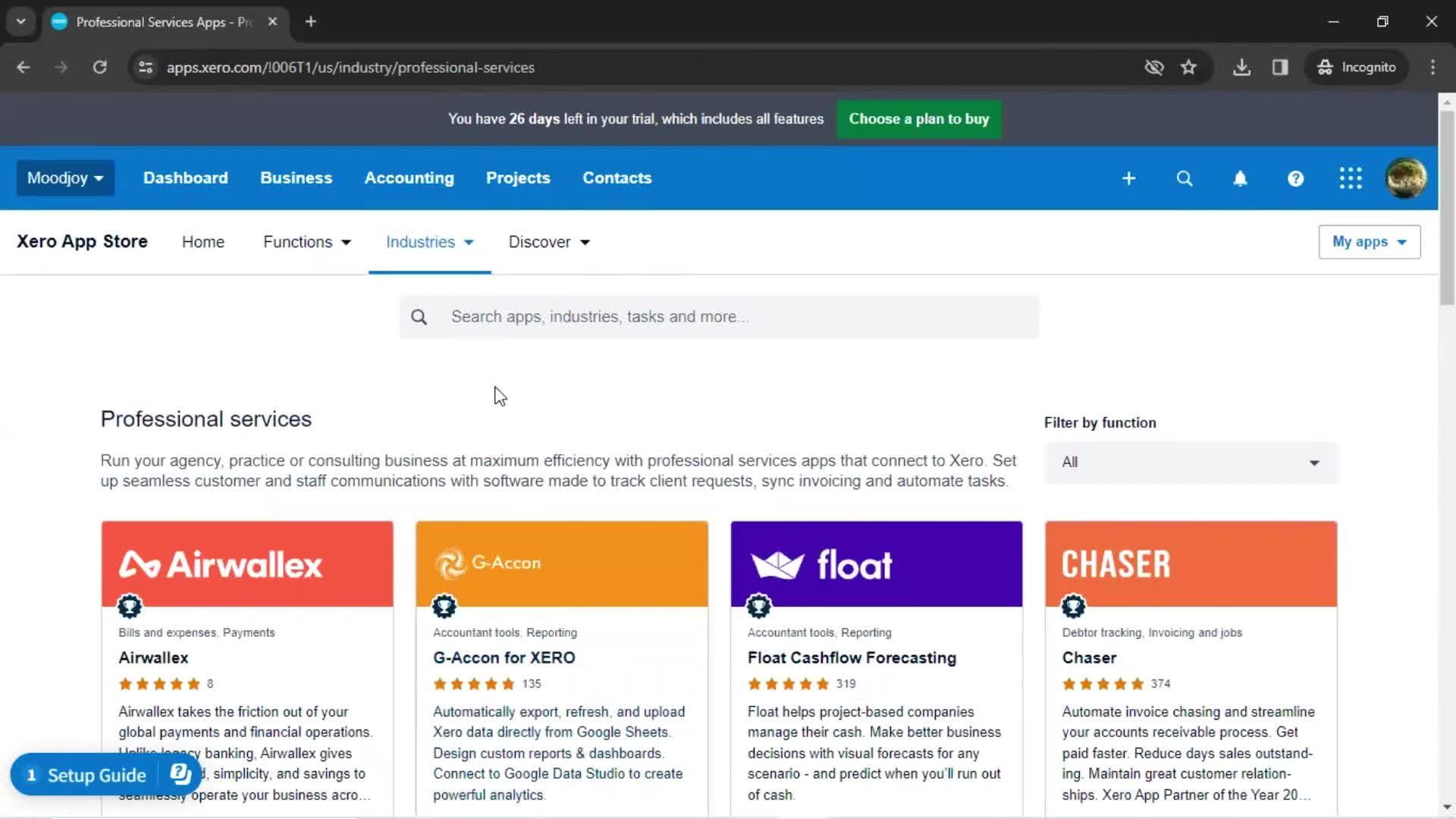Open the Xero create new plus icon
1456x819 pixels.
tap(1128, 178)
